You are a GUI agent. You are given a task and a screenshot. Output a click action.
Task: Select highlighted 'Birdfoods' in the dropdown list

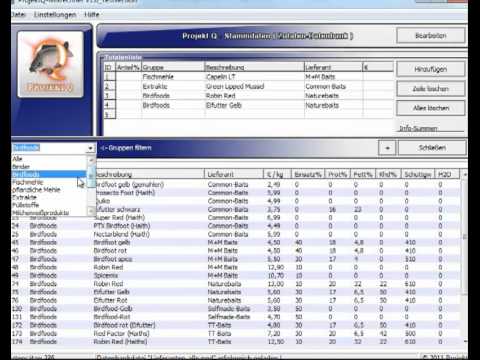tap(49, 174)
